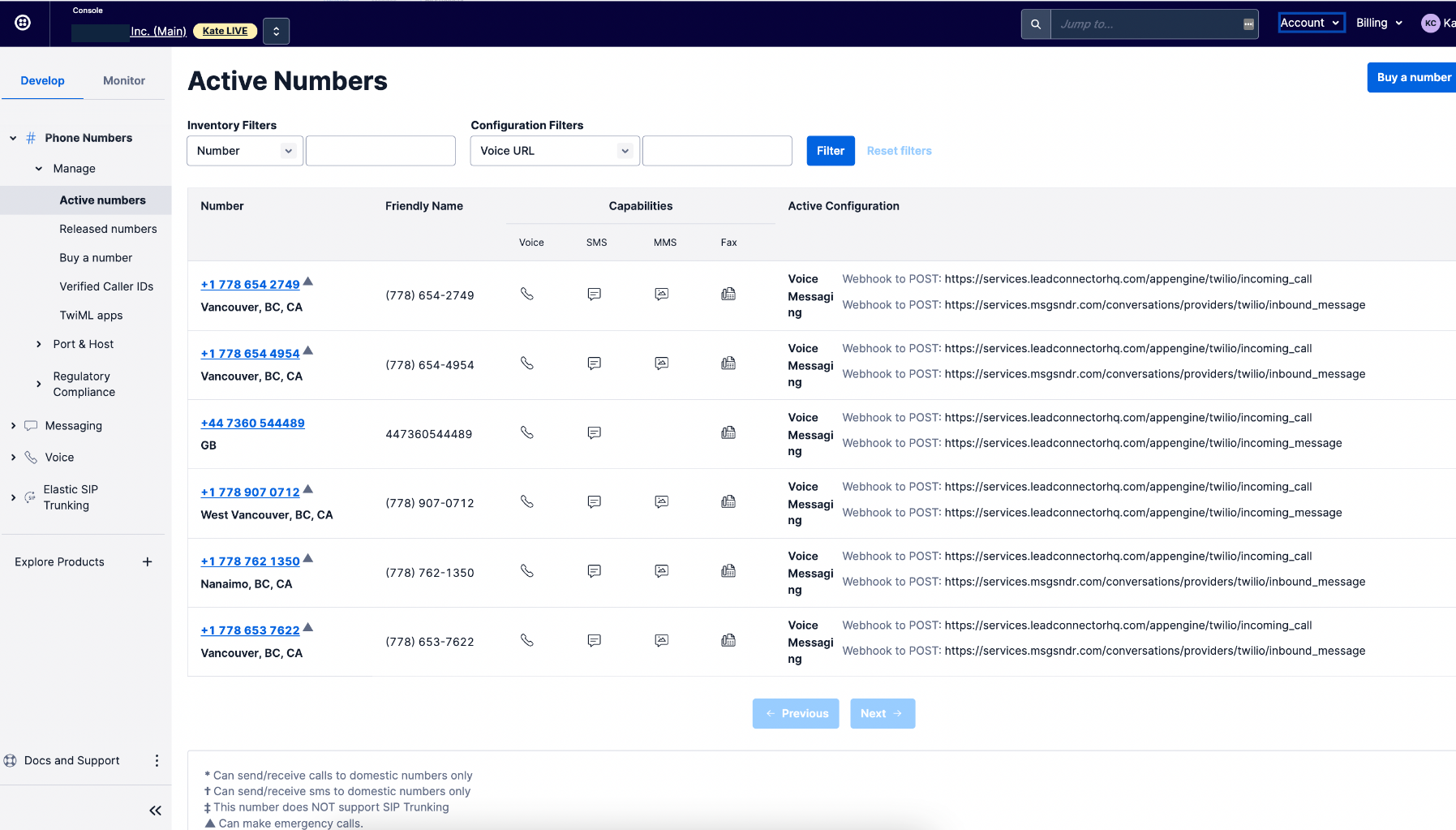
Task: Click MMS icon for (778) 907-0712
Action: tap(662, 502)
